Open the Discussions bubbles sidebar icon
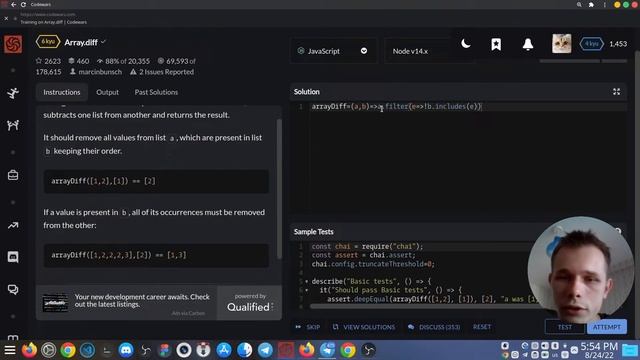The width and height of the screenshot is (640, 360). (13, 289)
